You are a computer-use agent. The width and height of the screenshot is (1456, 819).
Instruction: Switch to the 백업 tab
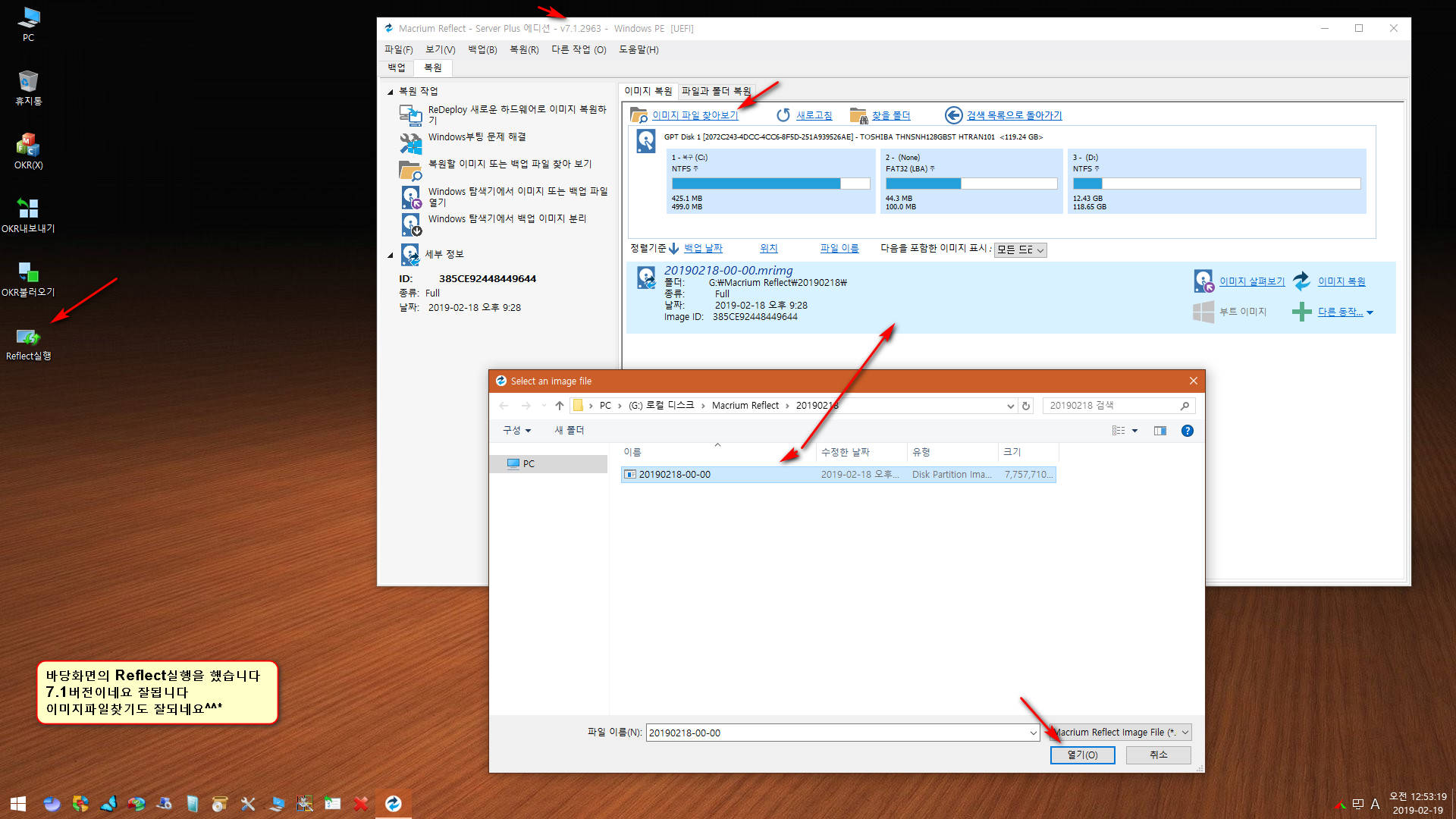[397, 67]
